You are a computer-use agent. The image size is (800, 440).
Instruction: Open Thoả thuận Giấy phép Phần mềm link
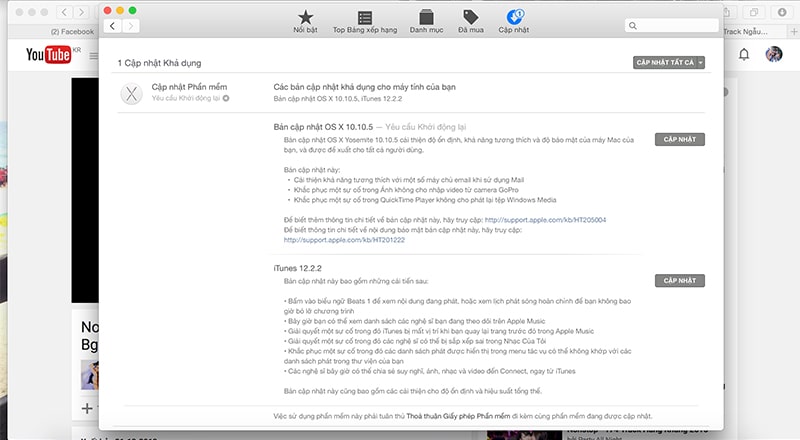tap(458, 416)
